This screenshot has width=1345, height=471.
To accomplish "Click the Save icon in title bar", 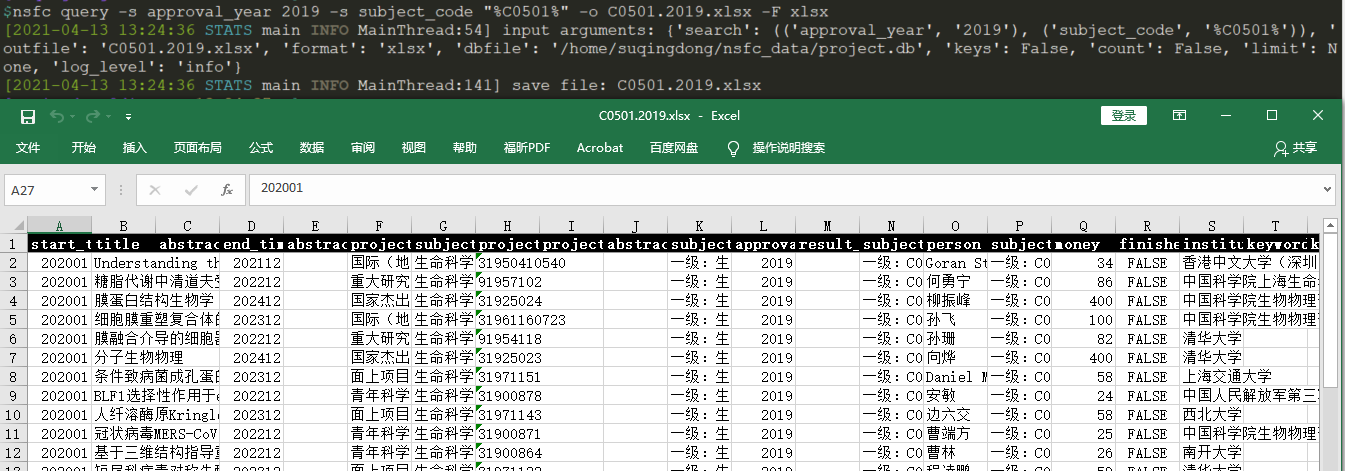I will pyautogui.click(x=28, y=116).
